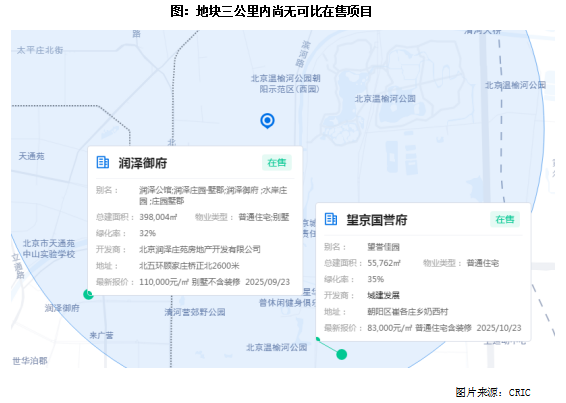
Task: Click the 润泽御府 map label under the green dot
Action: (62, 308)
